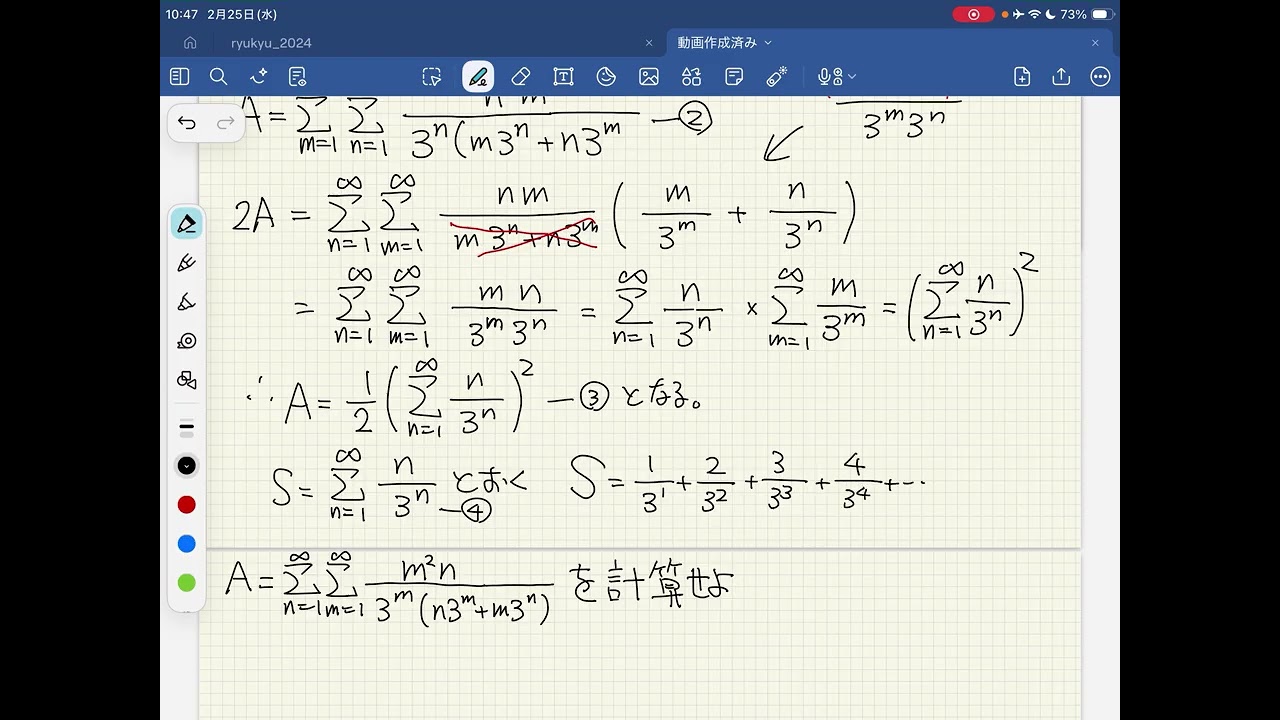1280x720 pixels.
Task: Tap the handwritten となる text
Action: [x=660, y=398]
